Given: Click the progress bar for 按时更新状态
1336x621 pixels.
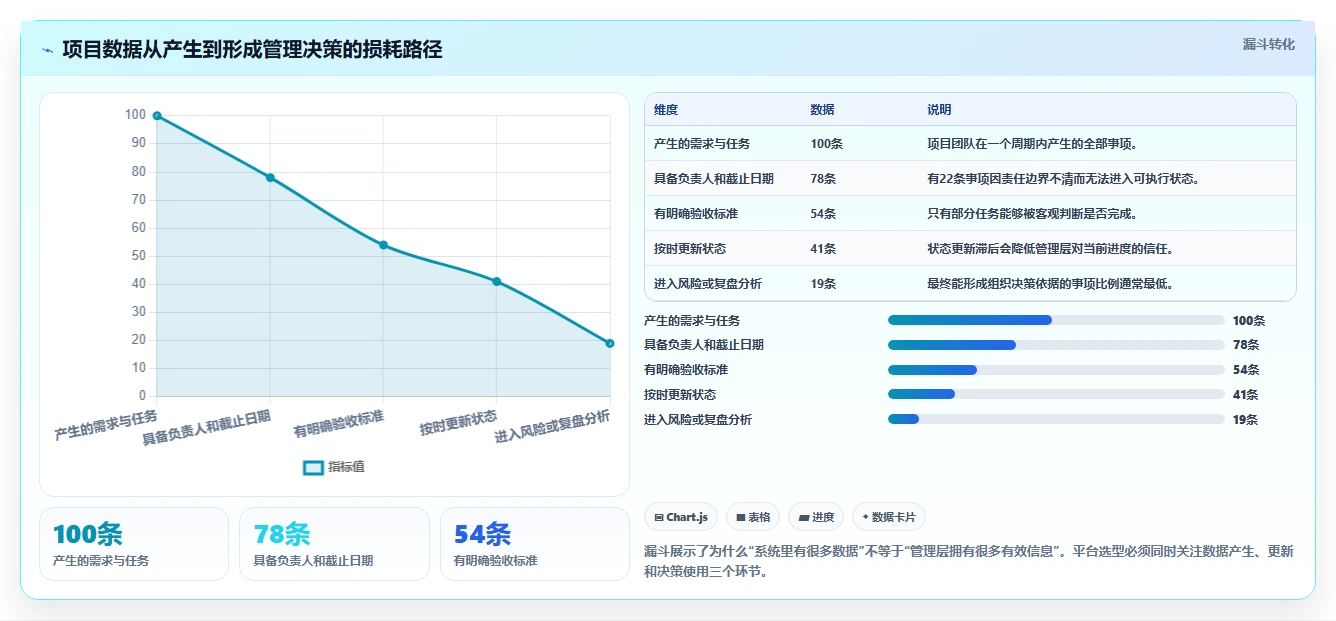Looking at the screenshot, I should pos(1056,395).
